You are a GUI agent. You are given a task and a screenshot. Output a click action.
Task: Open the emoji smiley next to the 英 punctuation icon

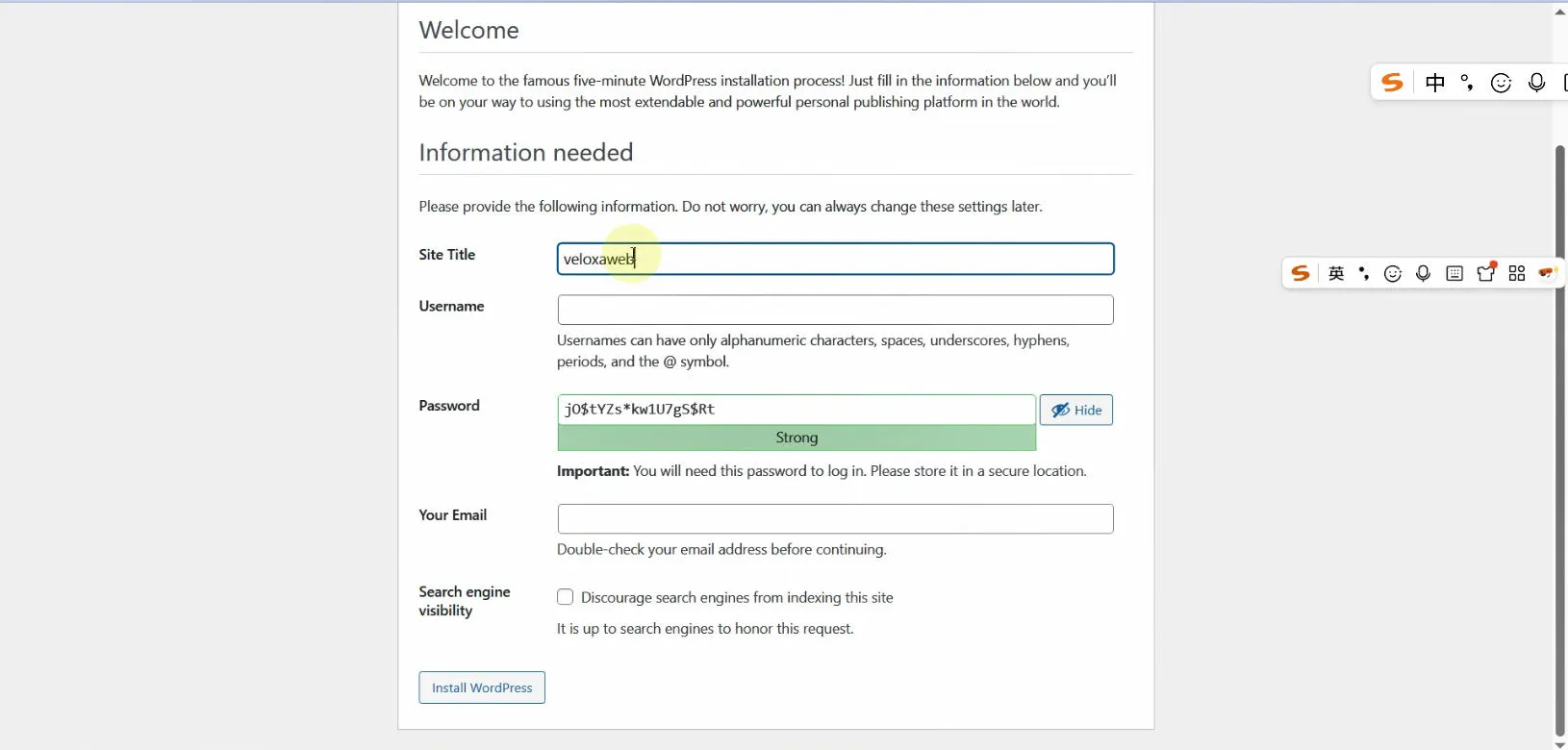tap(1392, 274)
